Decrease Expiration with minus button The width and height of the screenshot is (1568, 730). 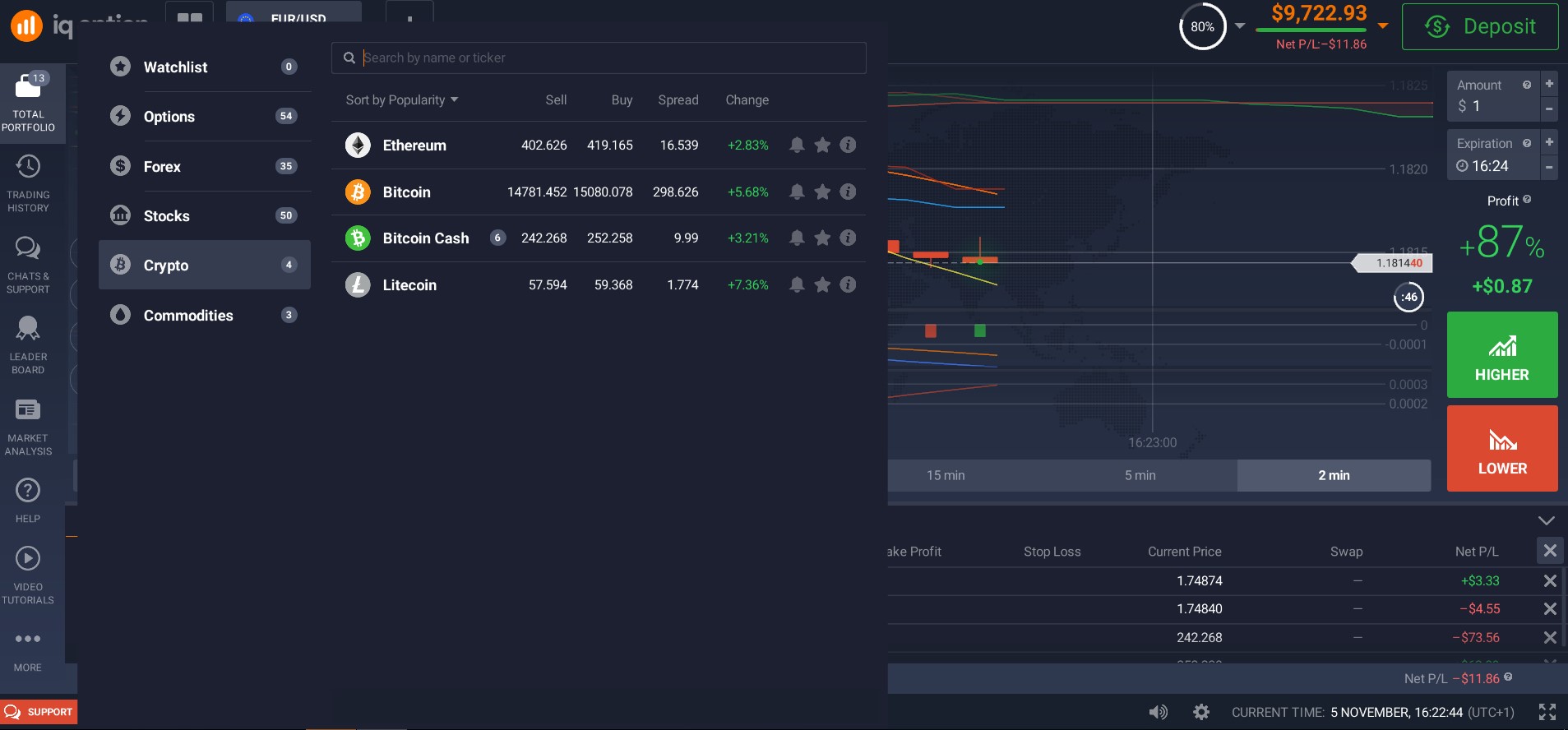[1549, 167]
